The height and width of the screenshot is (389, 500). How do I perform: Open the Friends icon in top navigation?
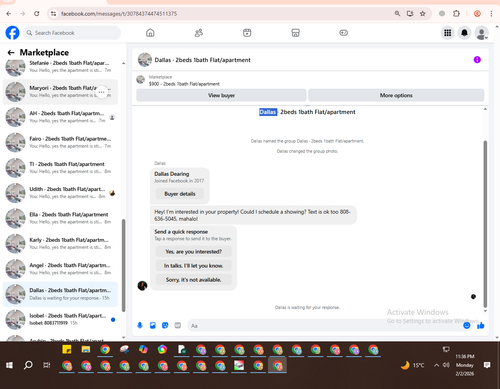[199, 33]
